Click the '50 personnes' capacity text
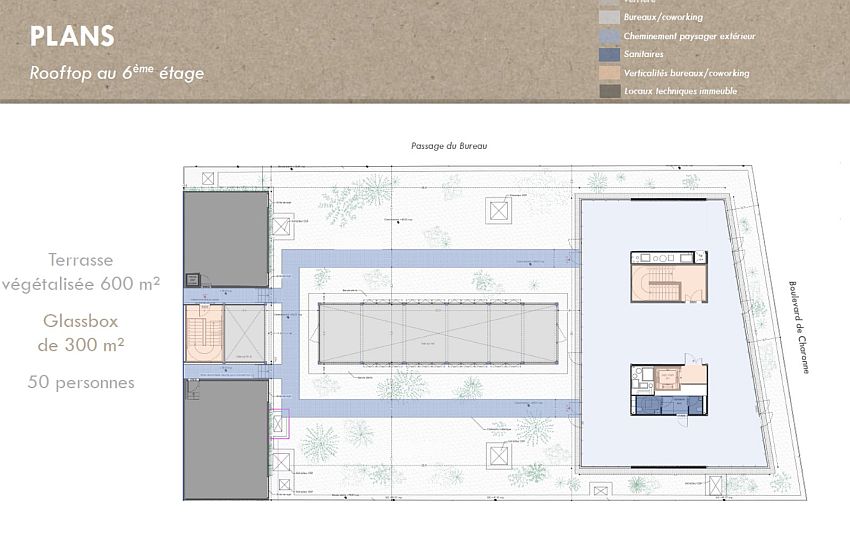The height and width of the screenshot is (540, 850). 82,382
